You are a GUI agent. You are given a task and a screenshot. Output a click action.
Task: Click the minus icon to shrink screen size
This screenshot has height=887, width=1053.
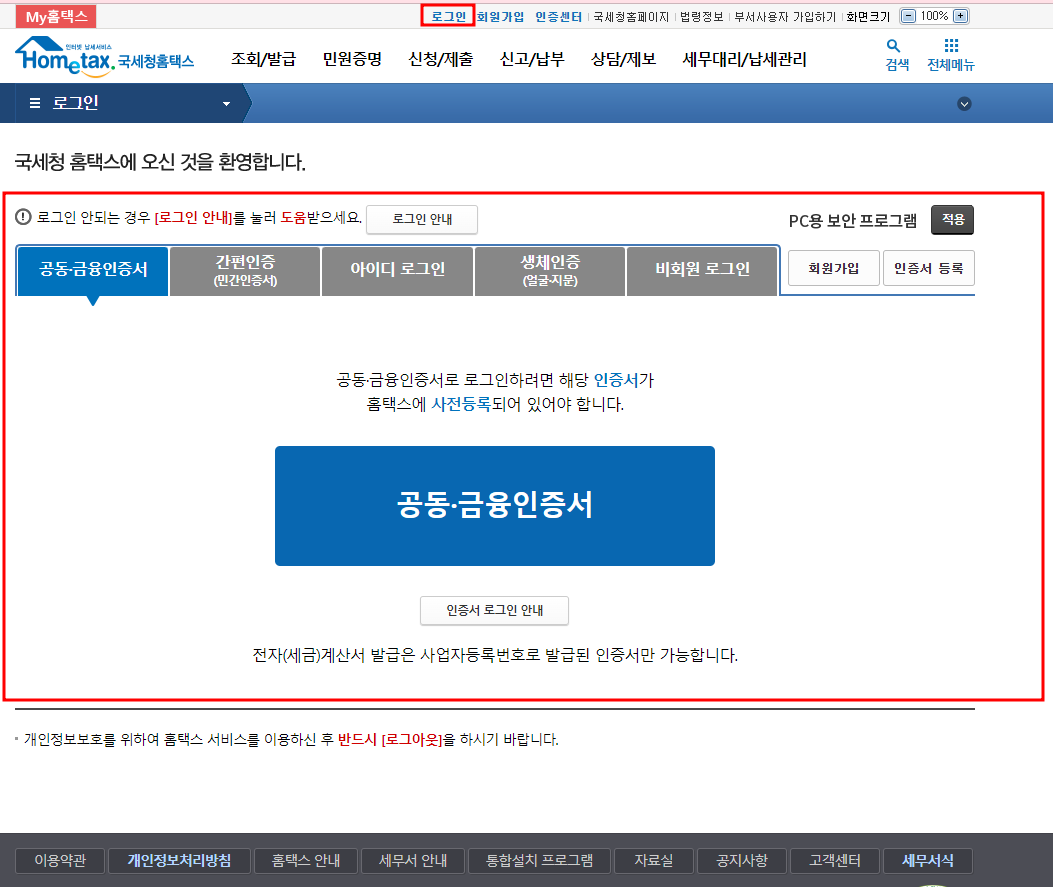[907, 15]
